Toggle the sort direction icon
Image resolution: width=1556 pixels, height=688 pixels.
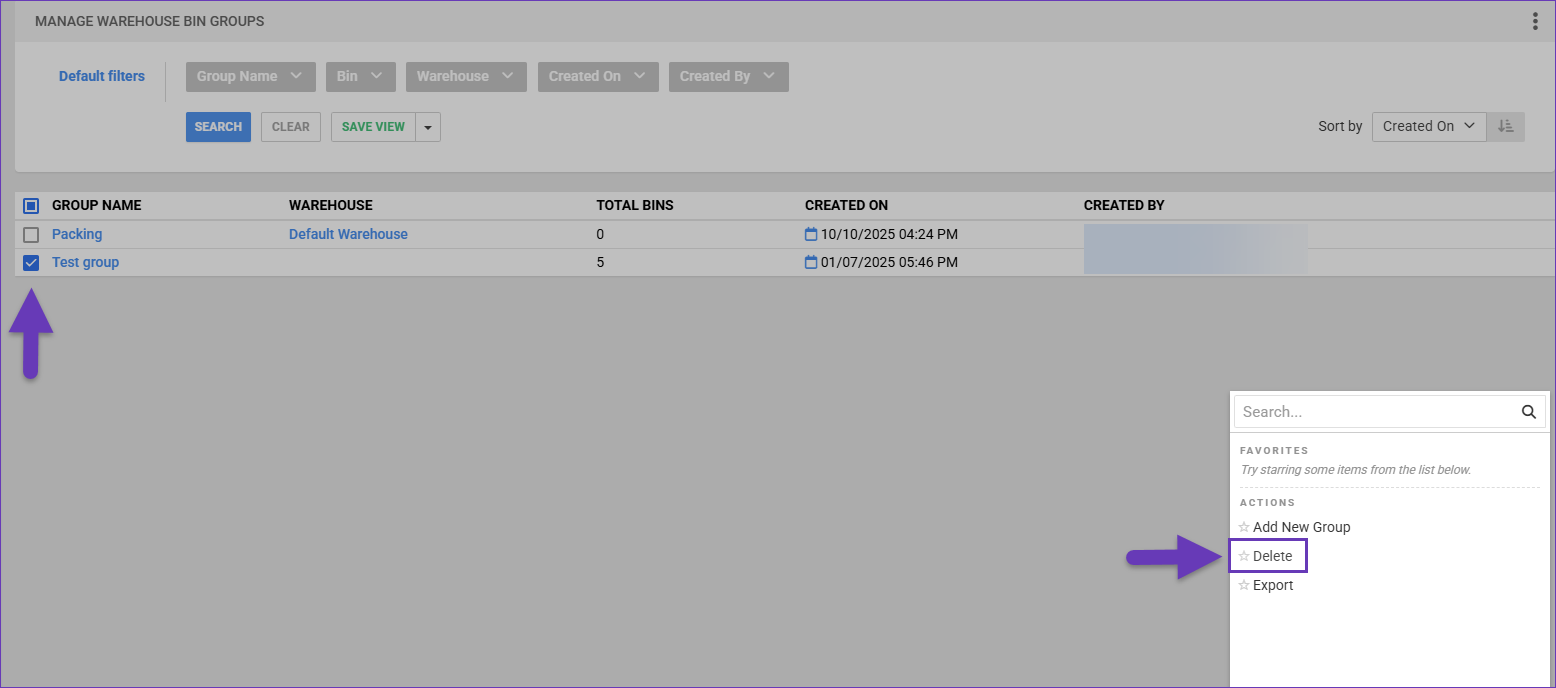tap(1505, 126)
